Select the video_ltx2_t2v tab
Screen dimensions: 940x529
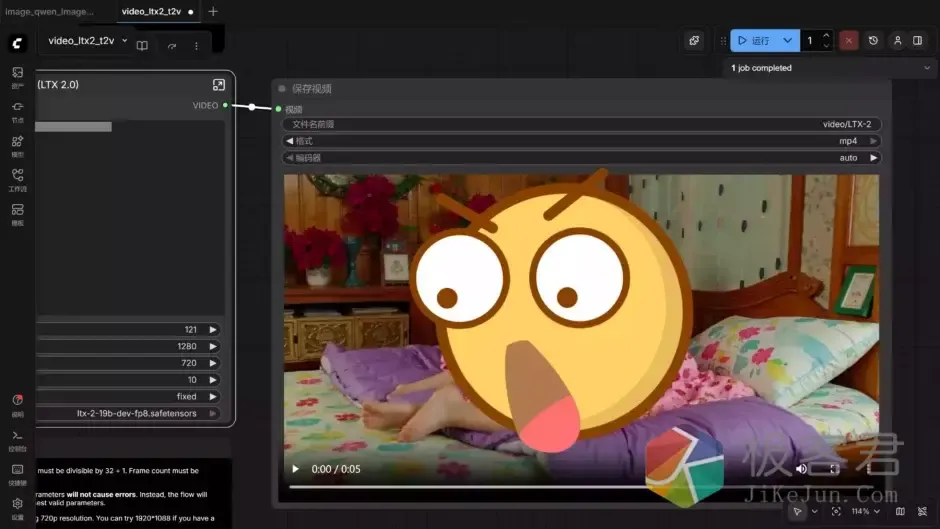[153, 12]
